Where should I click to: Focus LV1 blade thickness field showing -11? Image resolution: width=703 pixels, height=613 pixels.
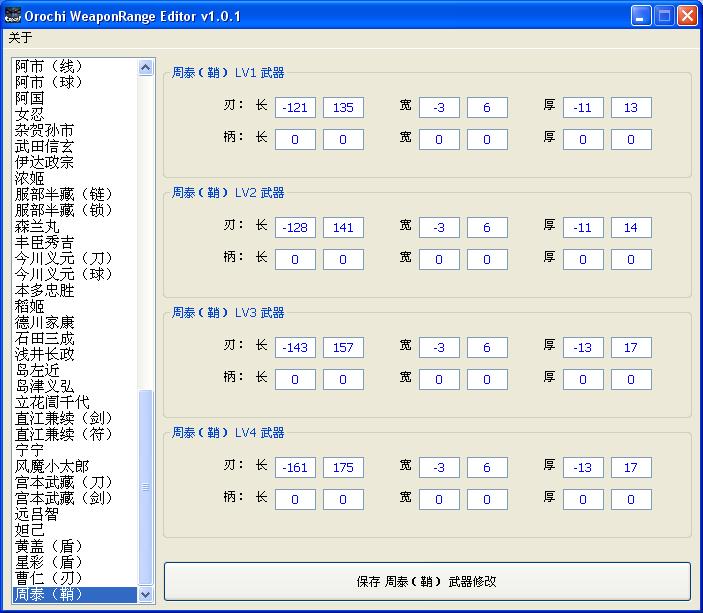click(x=583, y=108)
